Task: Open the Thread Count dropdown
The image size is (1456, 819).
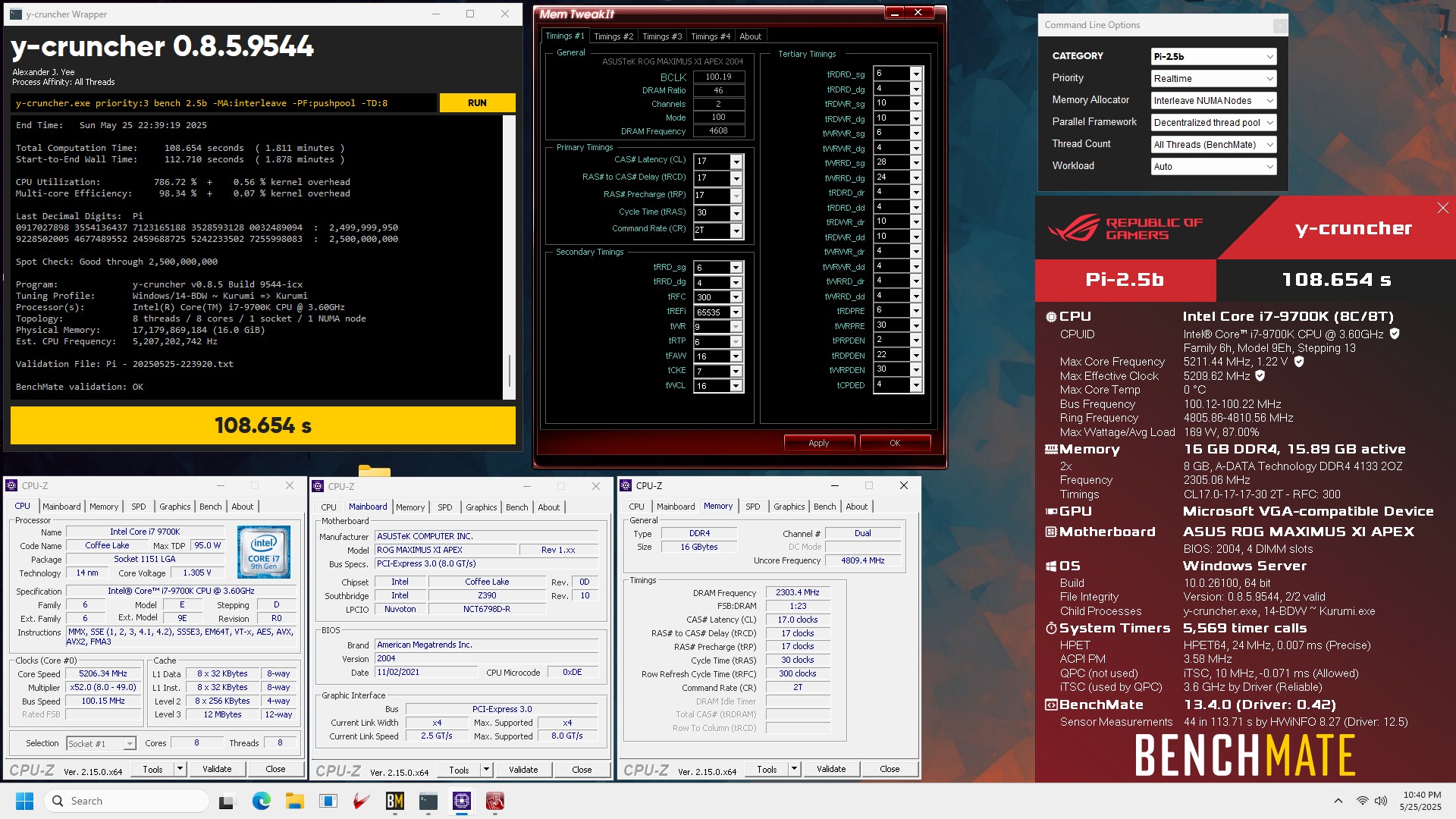Action: [x=1213, y=145]
